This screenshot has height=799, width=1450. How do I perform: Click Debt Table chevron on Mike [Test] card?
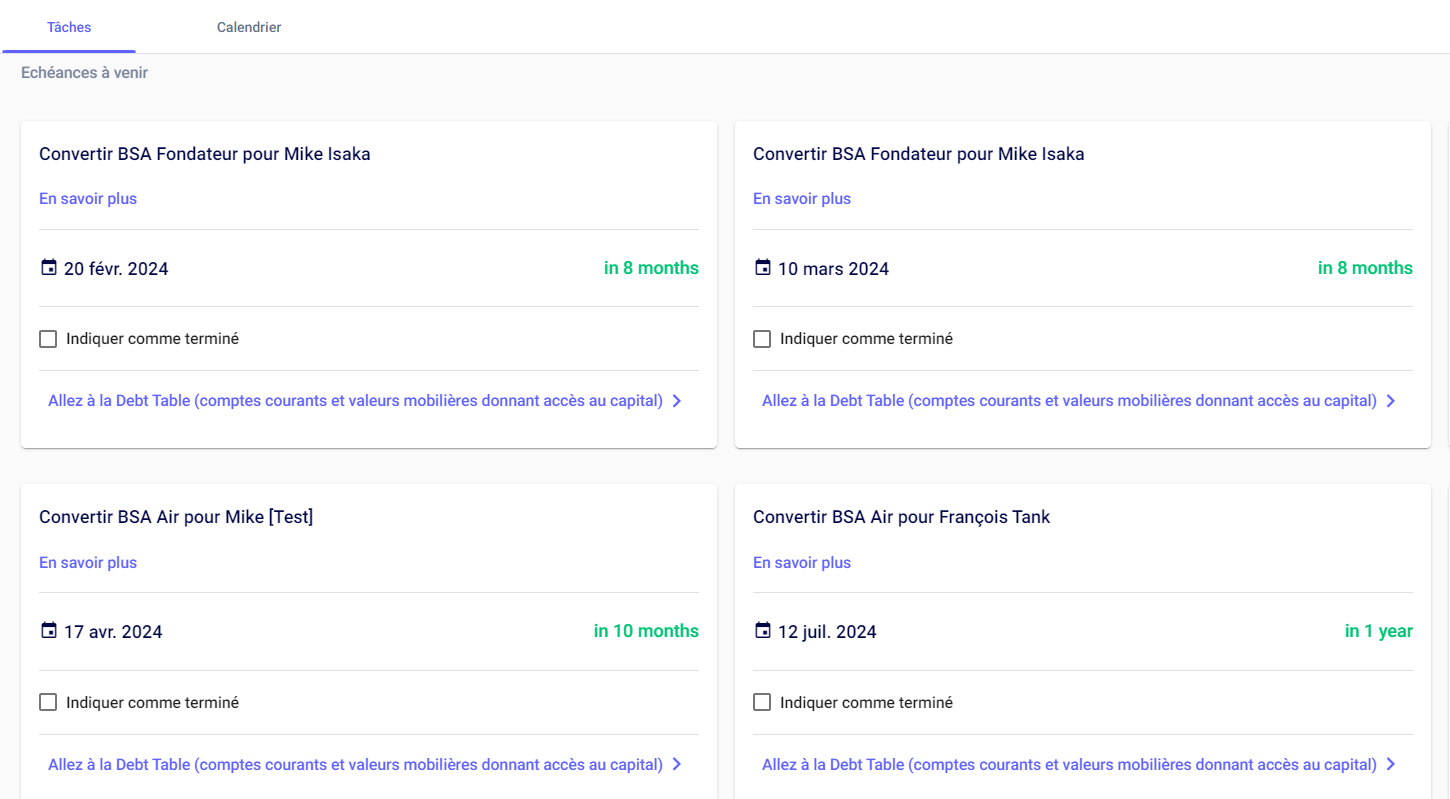coord(677,765)
